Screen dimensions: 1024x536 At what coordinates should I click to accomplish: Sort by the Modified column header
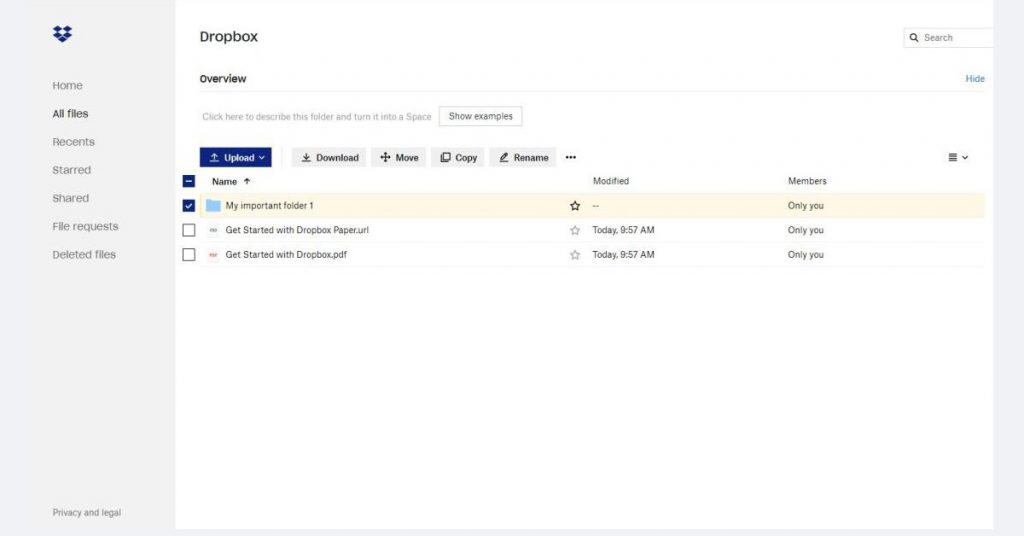point(611,181)
